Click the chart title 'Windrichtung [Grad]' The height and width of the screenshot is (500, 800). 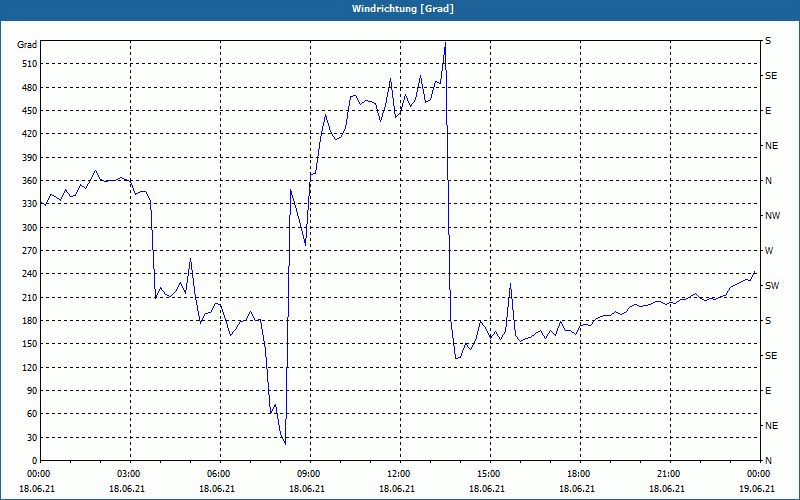click(x=403, y=9)
